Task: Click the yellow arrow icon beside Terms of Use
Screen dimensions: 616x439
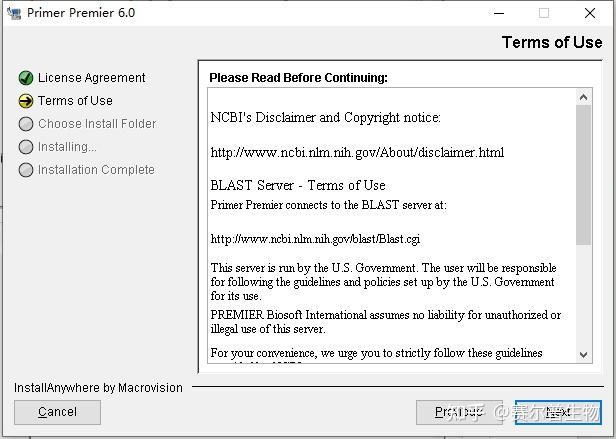Action: point(26,101)
